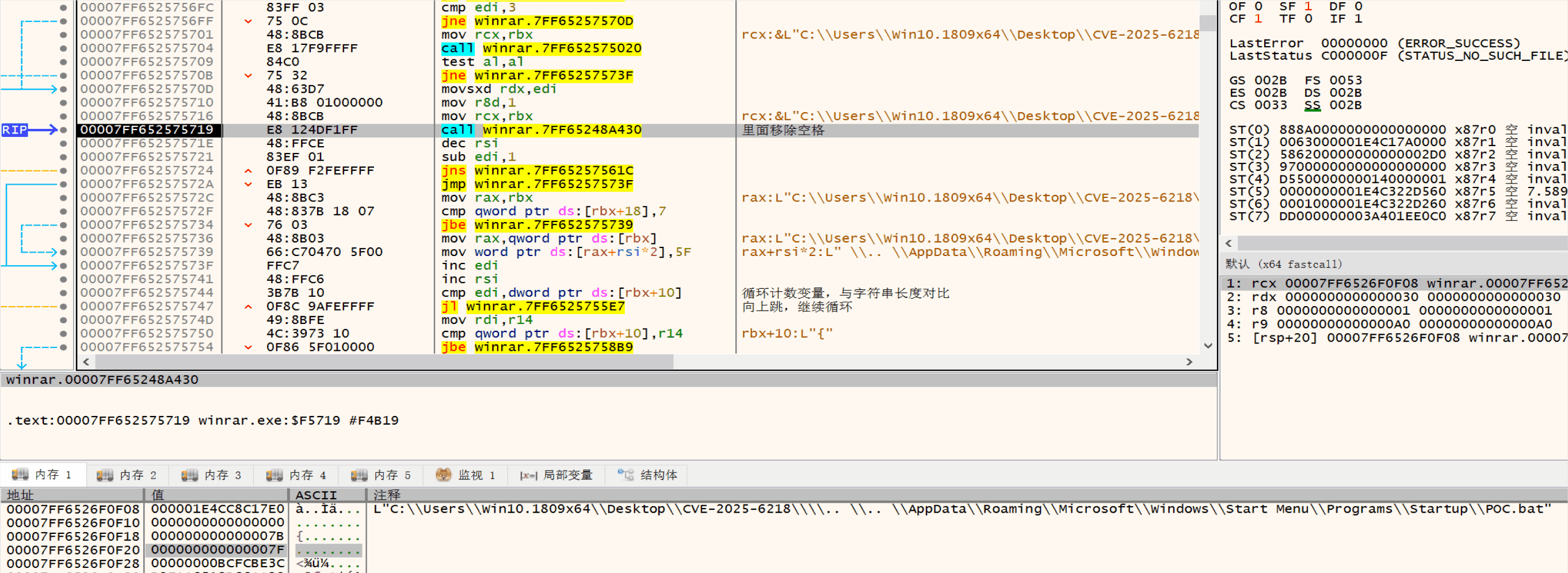This screenshot has width=1568, height=573.
Task: Click the comment rbx+10:L"{"
Action: pos(787,333)
